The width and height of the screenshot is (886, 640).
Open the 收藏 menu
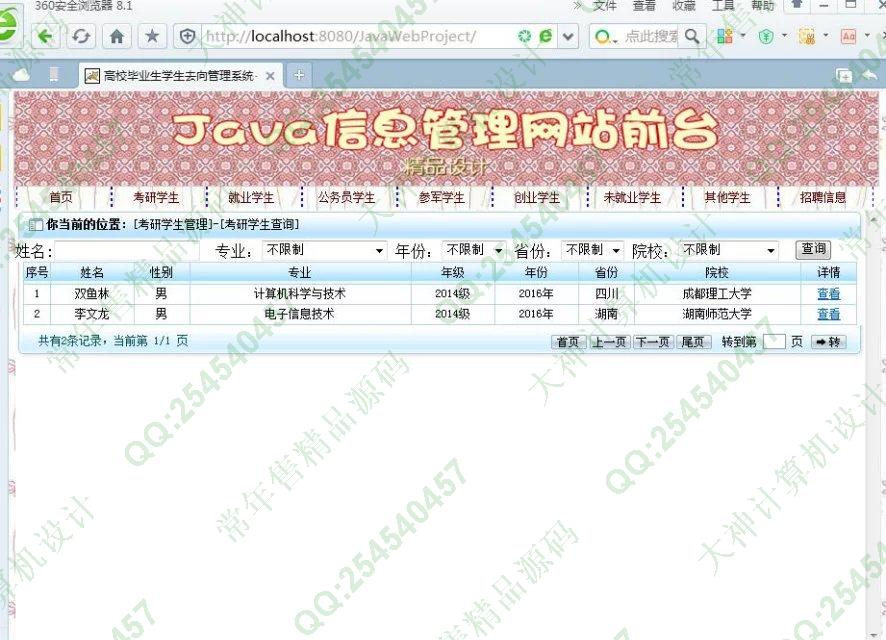[683, 6]
